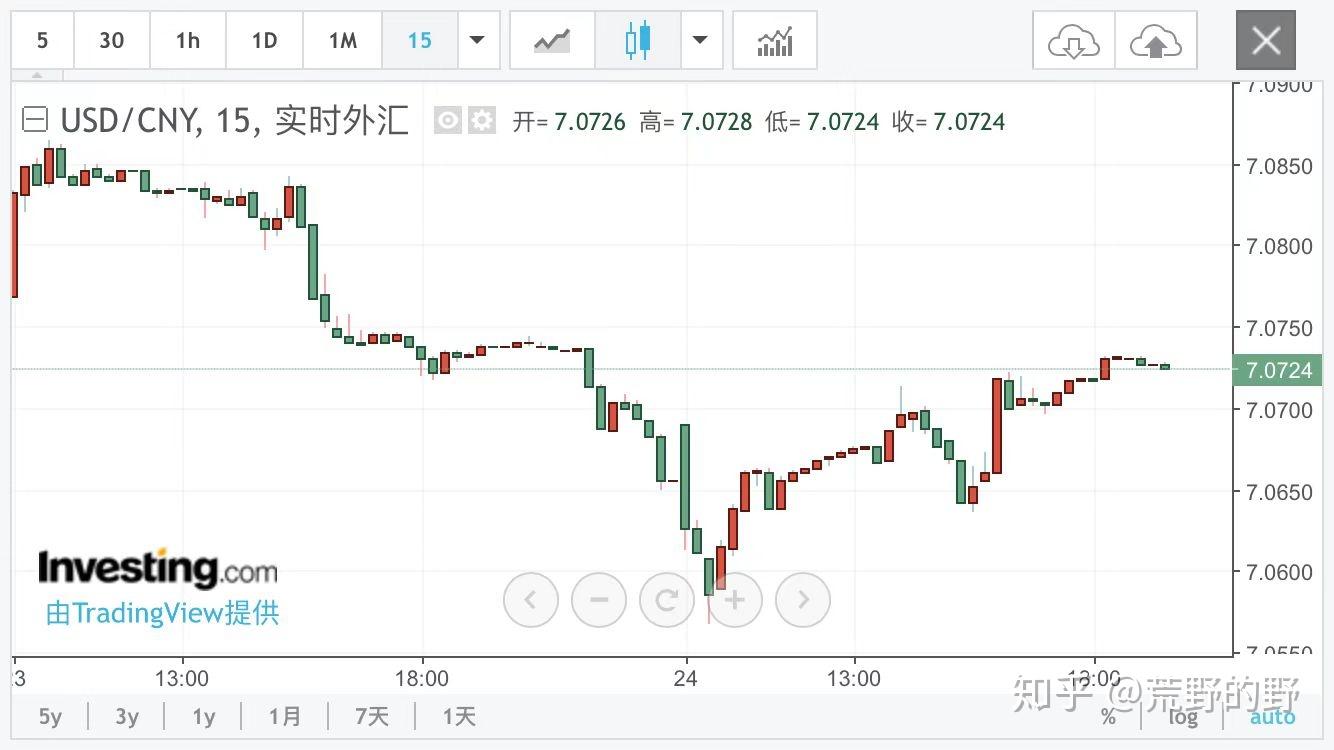Enable logarithmic scale with the log toggle
This screenshot has width=1334, height=750.
pyautogui.click(x=1183, y=717)
